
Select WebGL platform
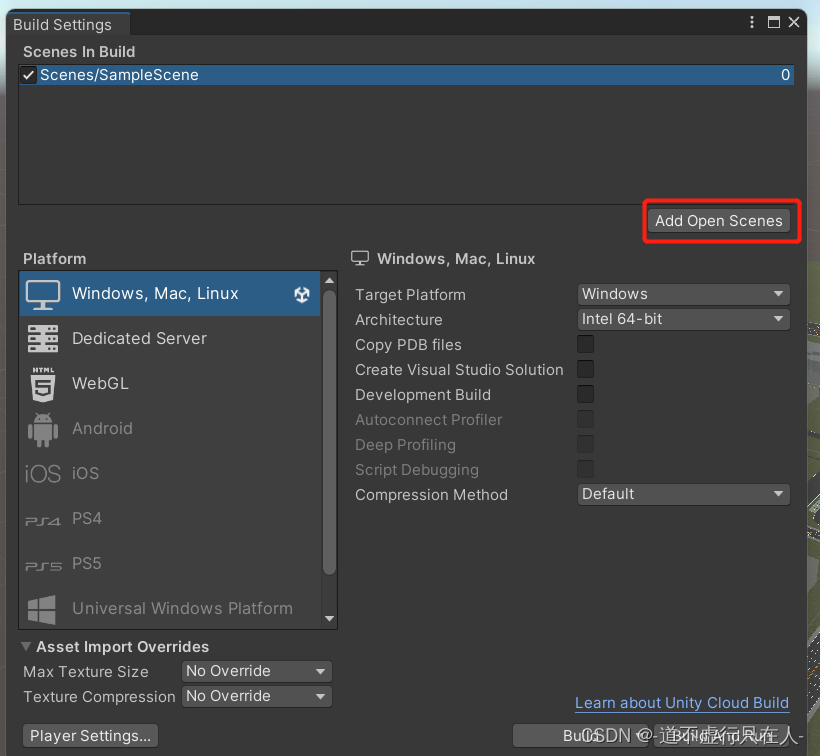pyautogui.click(x=169, y=384)
